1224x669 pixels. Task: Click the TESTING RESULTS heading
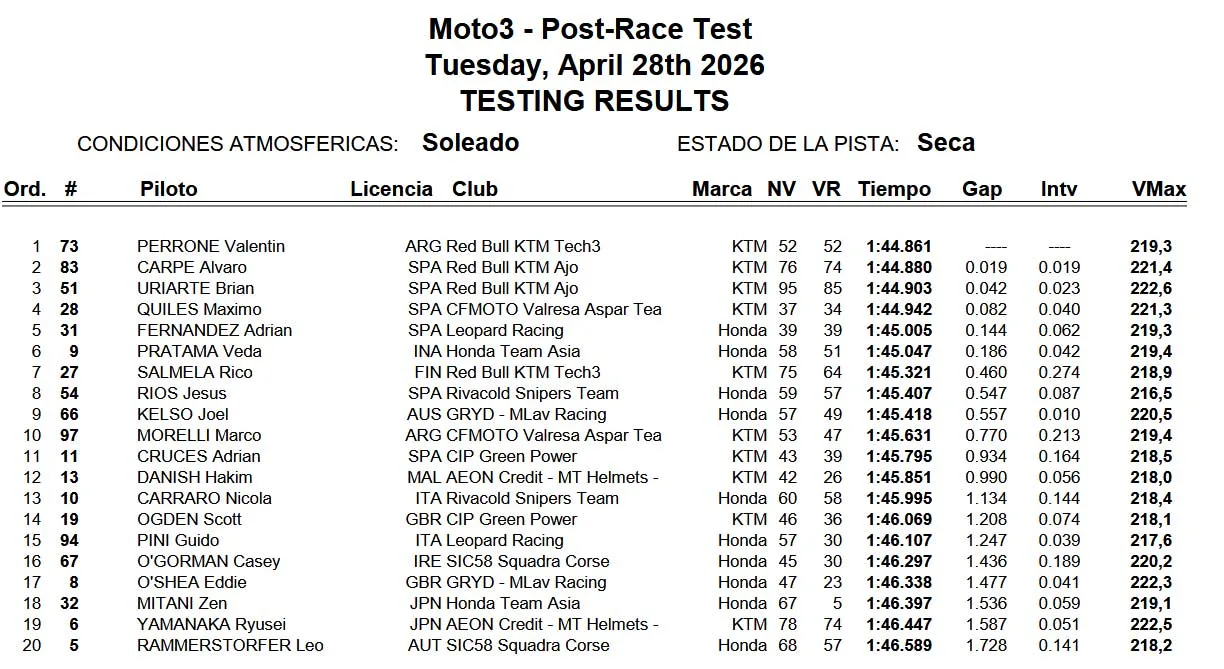(594, 101)
